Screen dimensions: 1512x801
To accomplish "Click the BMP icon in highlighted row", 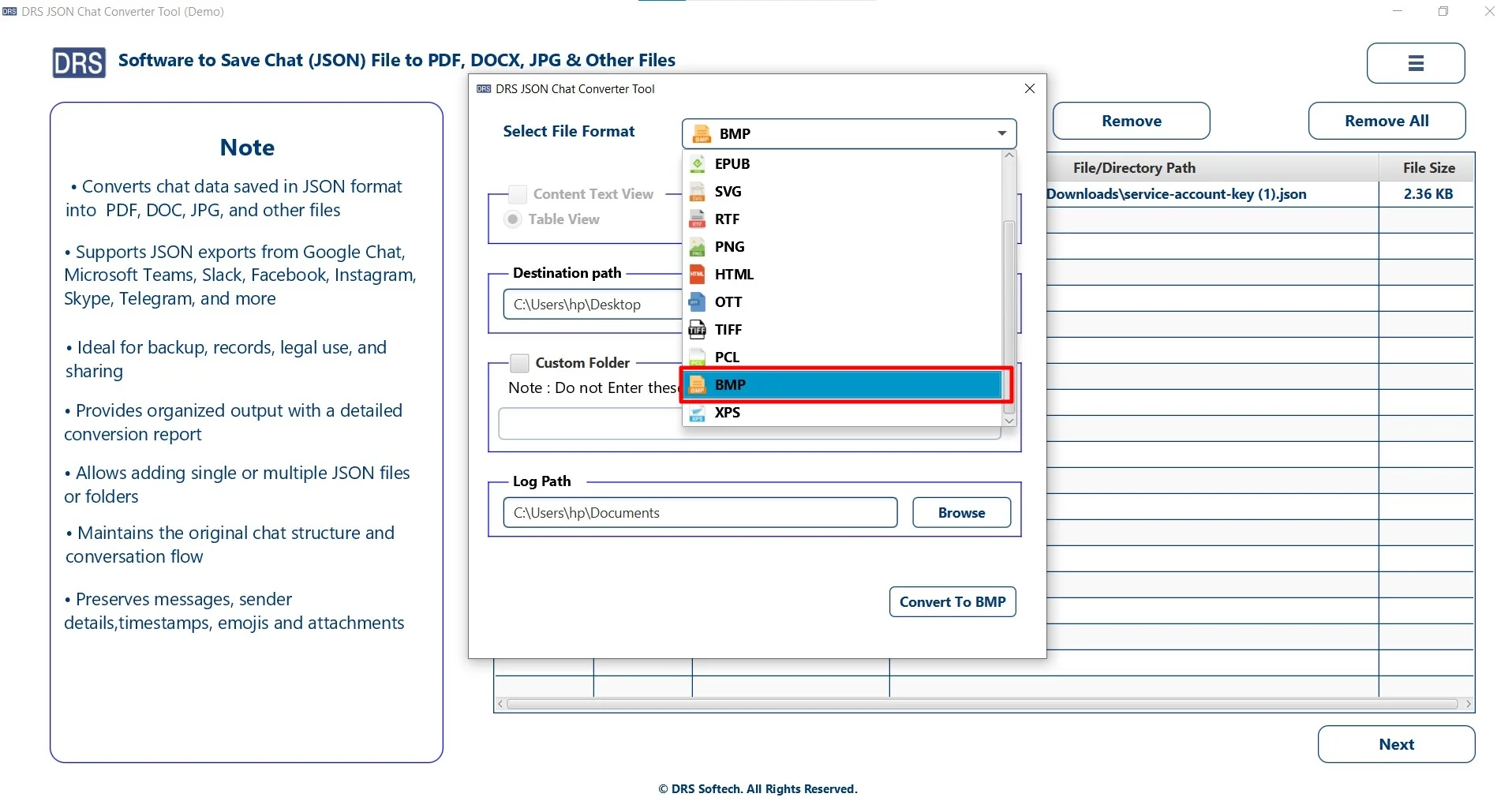I will point(698,385).
